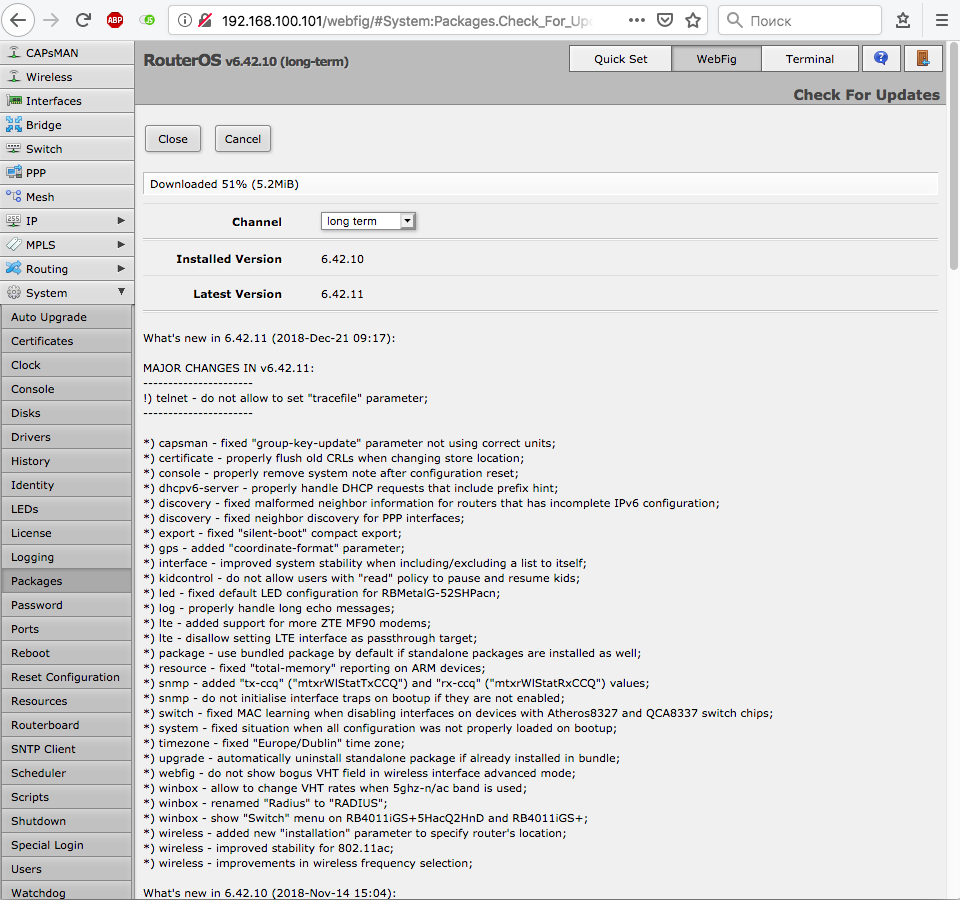Open the Password menu entry

66,605
